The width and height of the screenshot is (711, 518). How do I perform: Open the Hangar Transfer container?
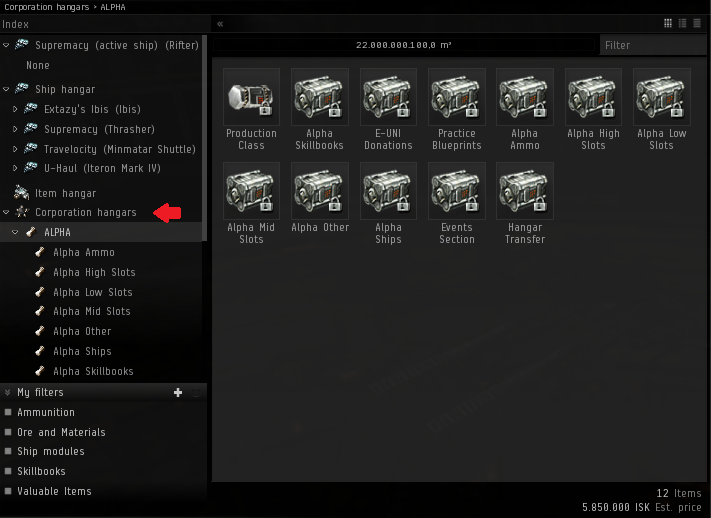pyautogui.click(x=524, y=191)
